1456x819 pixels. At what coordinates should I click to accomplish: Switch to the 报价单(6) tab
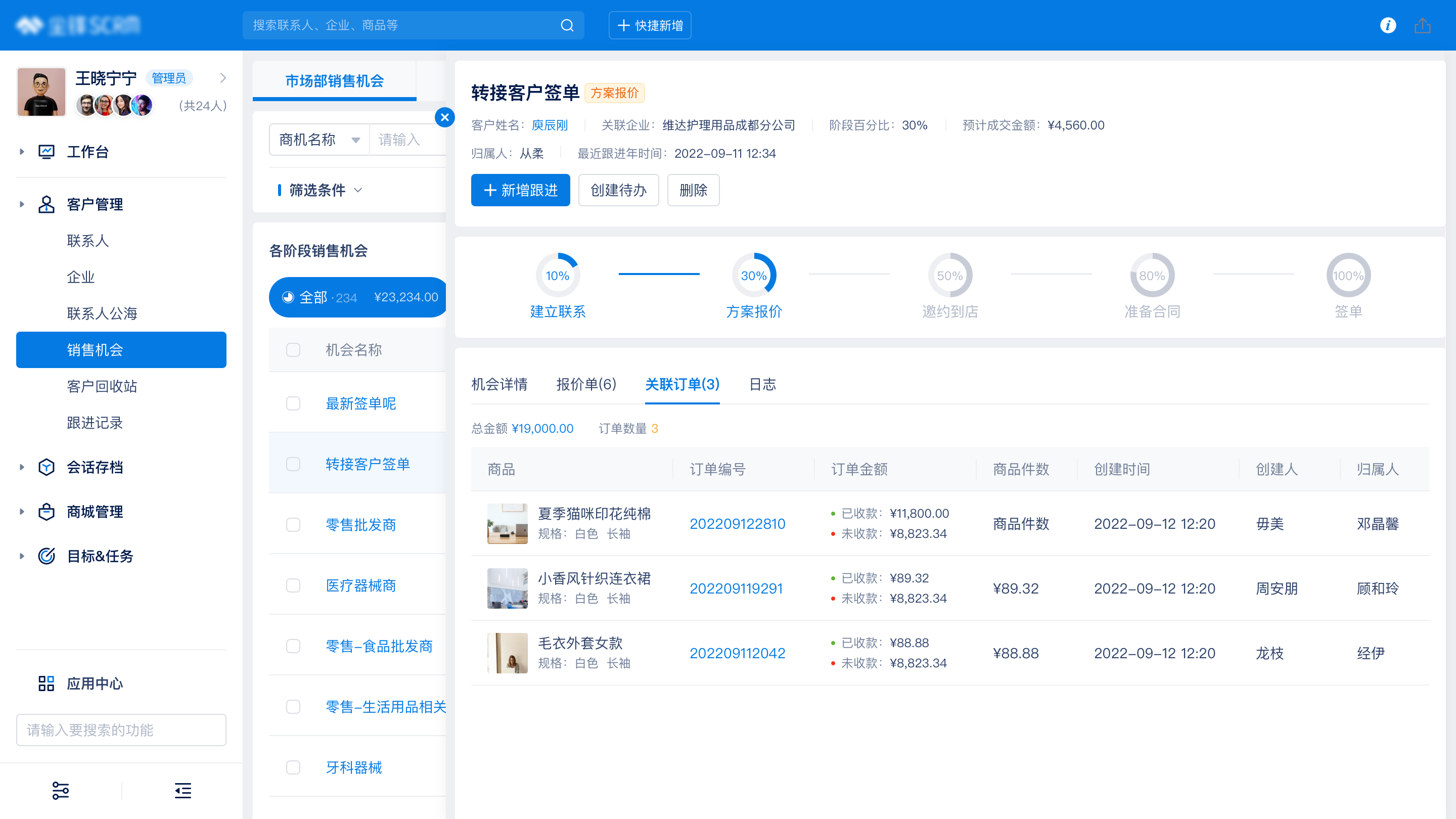585,384
